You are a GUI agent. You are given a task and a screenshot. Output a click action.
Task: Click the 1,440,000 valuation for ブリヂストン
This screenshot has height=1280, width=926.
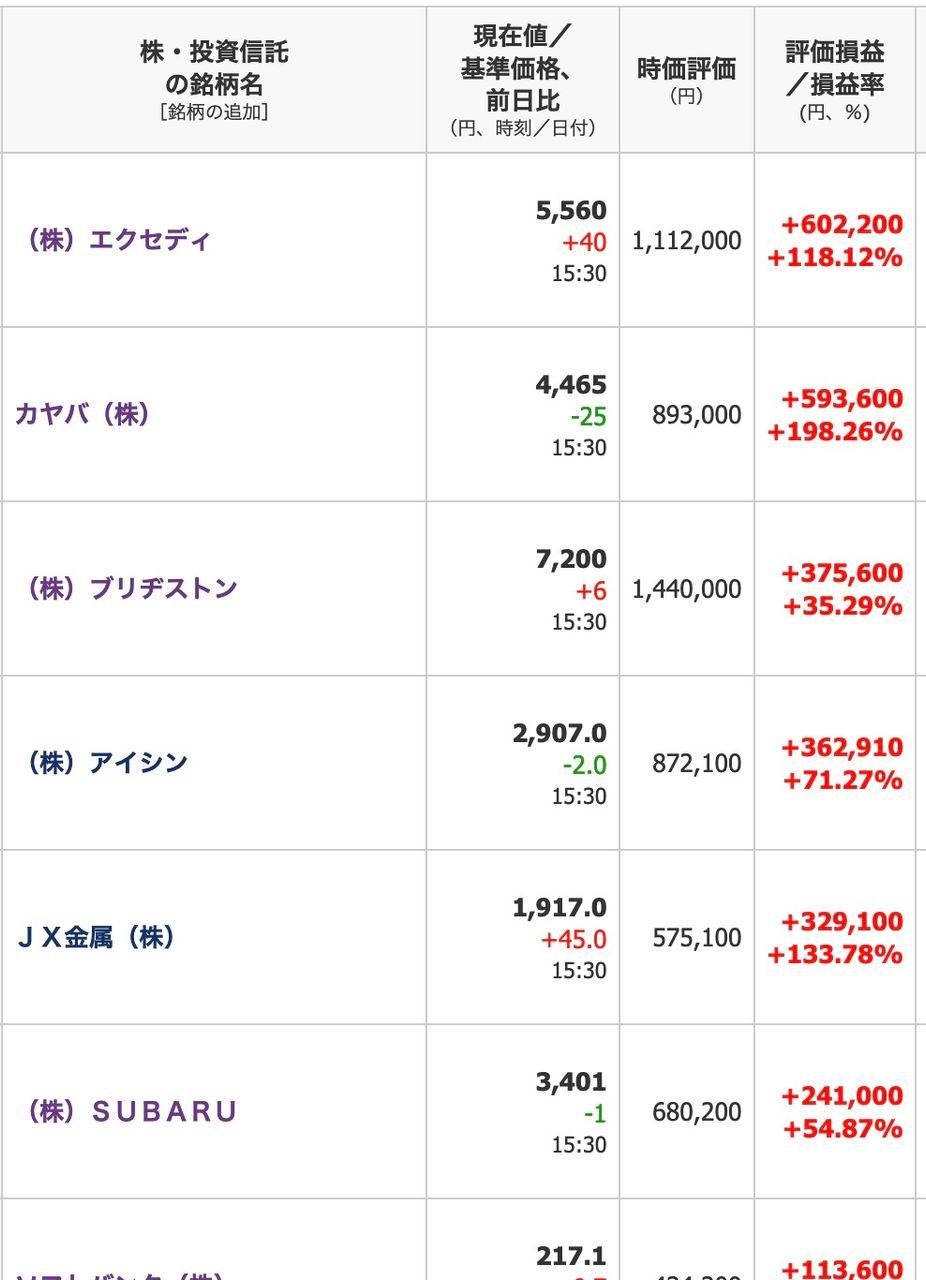686,589
